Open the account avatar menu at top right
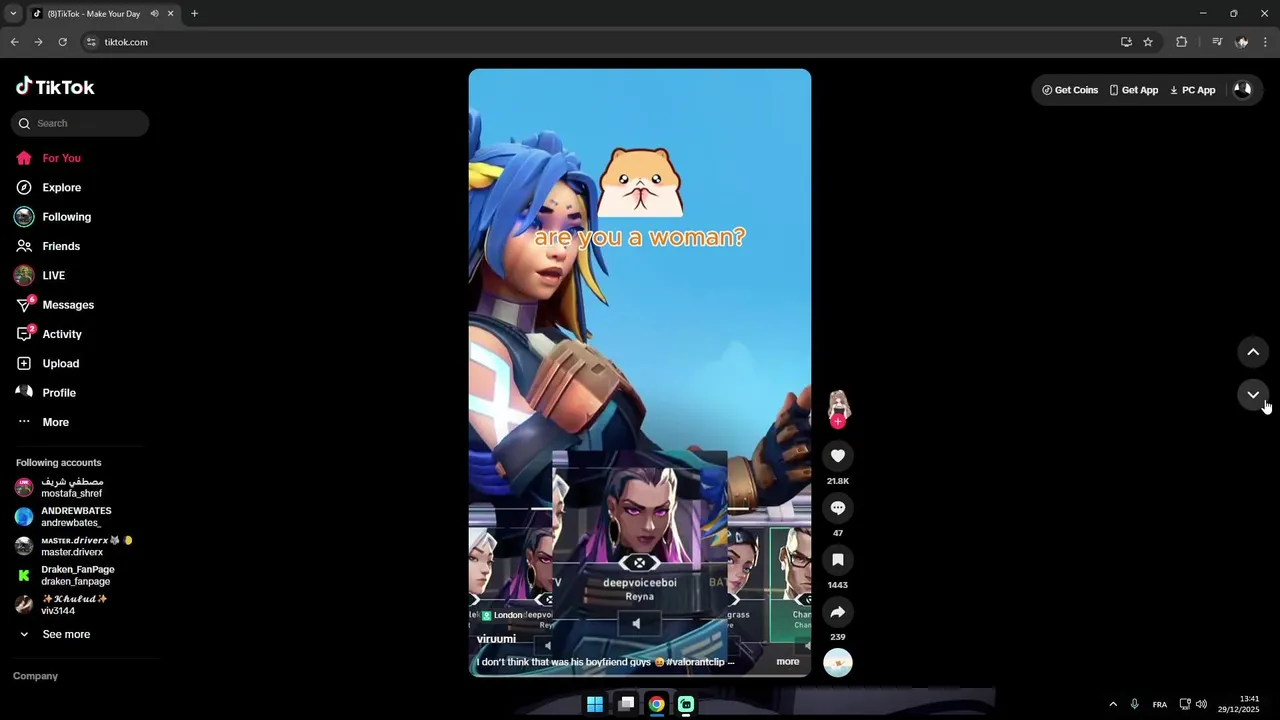 click(1242, 90)
